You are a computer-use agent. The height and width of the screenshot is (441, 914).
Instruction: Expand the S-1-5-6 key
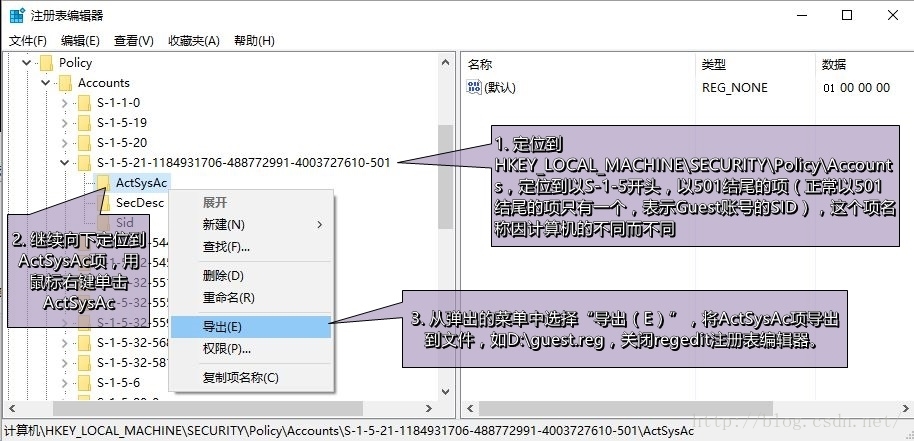65,383
